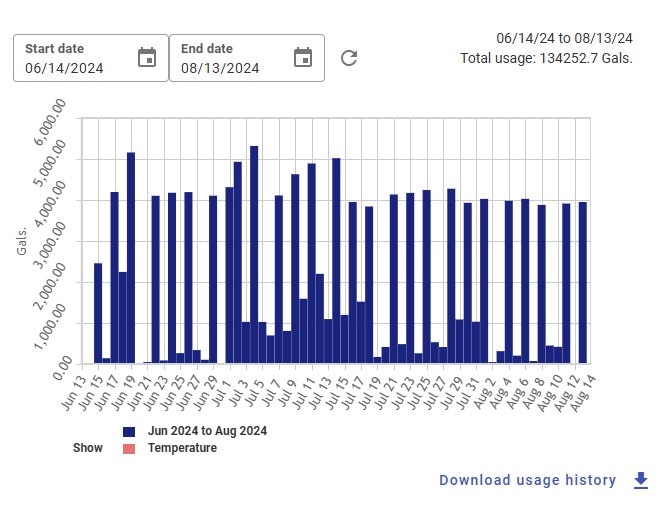The width and height of the screenshot is (669, 510).
Task: Show the Temperature series via its legend label
Action: click(182, 448)
